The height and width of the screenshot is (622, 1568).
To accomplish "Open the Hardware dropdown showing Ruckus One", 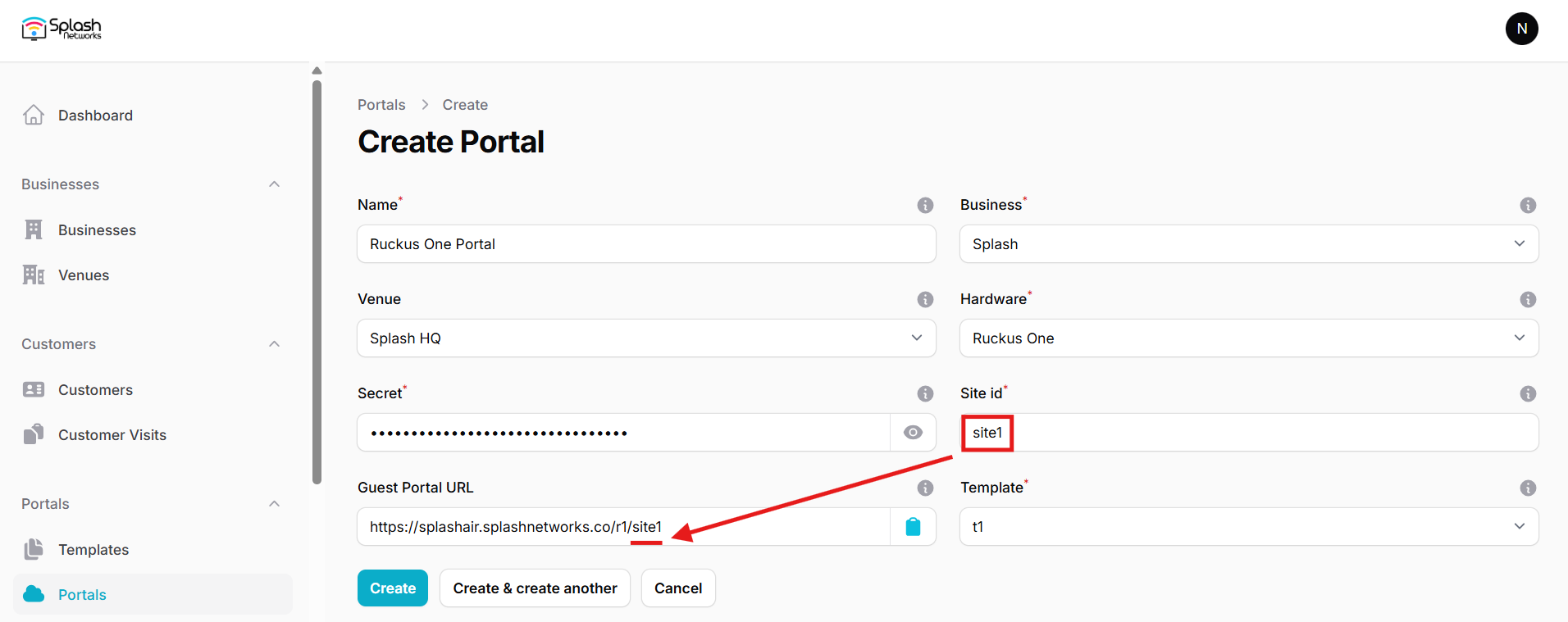I will click(1249, 338).
